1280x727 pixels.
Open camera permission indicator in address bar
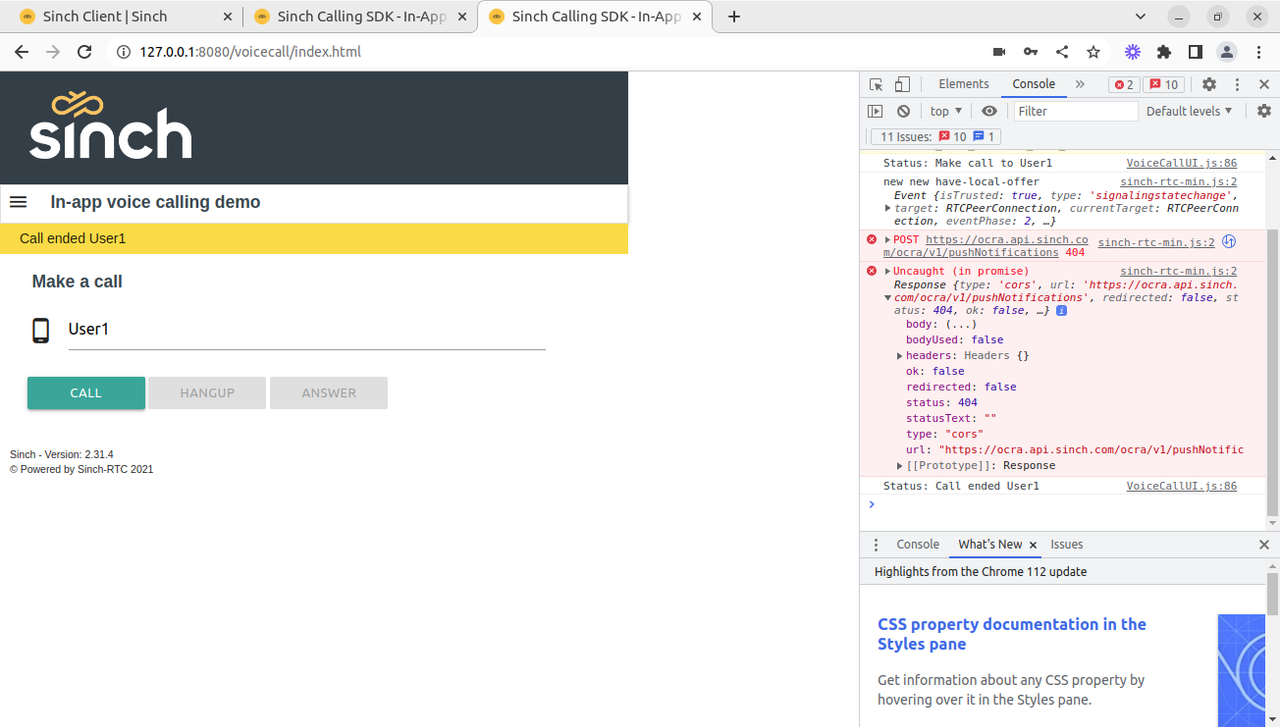998,52
